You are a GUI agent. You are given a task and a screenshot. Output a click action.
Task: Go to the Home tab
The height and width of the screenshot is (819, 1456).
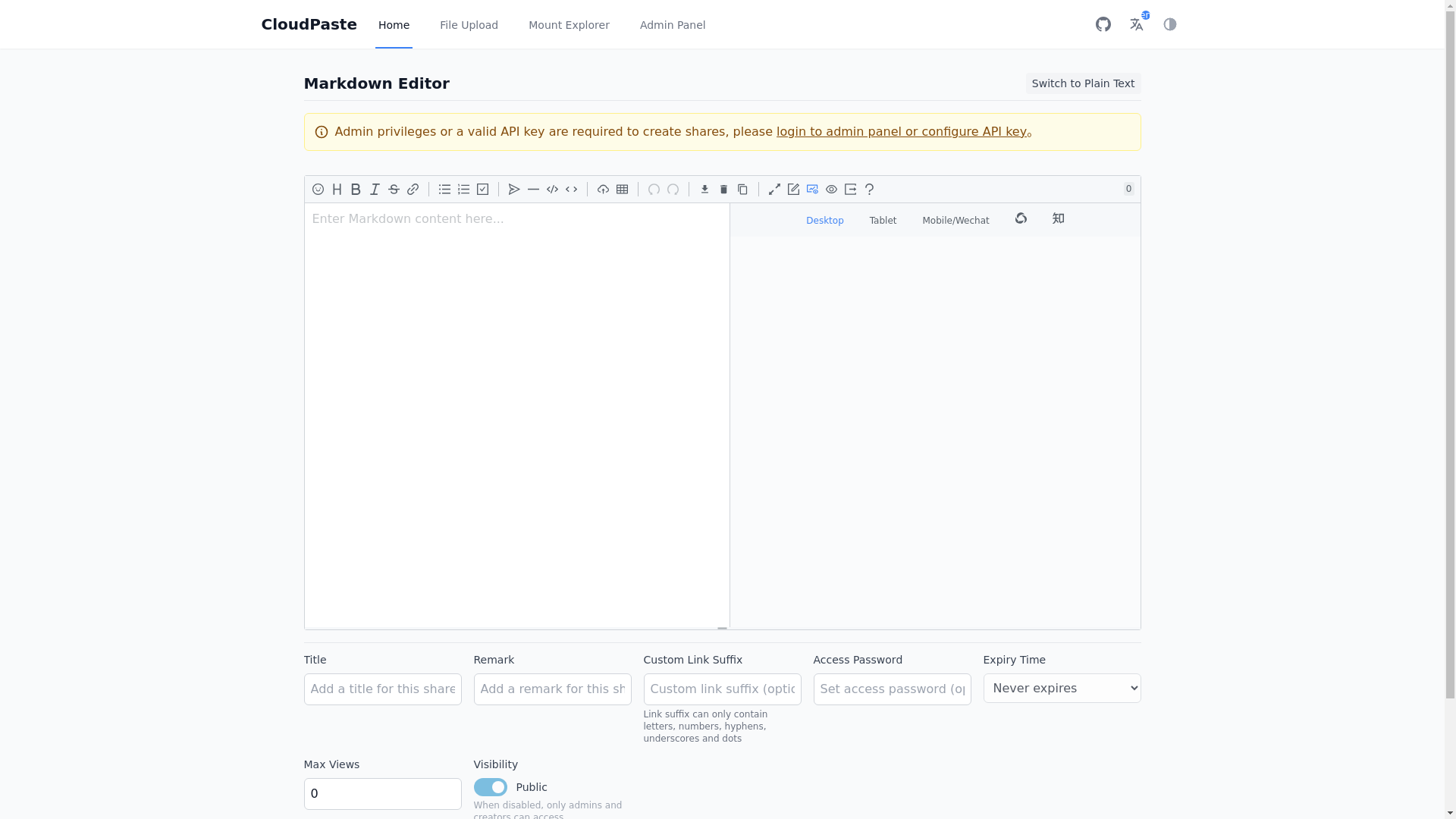394,25
